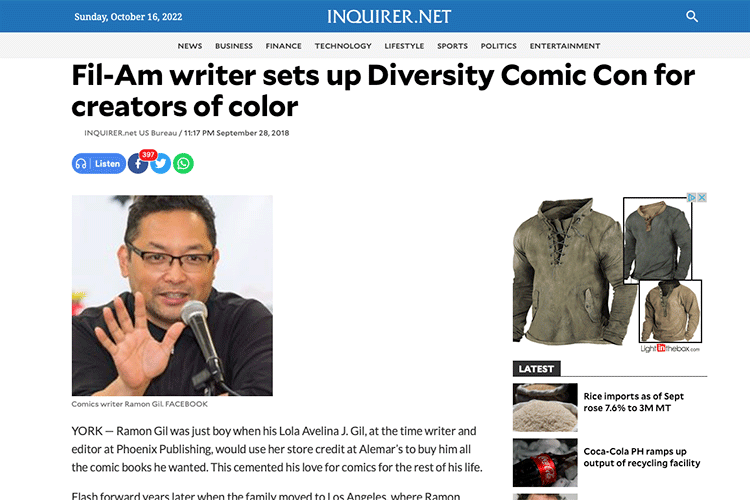Viewport: 750px width, 500px height.
Task: Share article via Twitter icon
Action: pyautogui.click(x=161, y=164)
